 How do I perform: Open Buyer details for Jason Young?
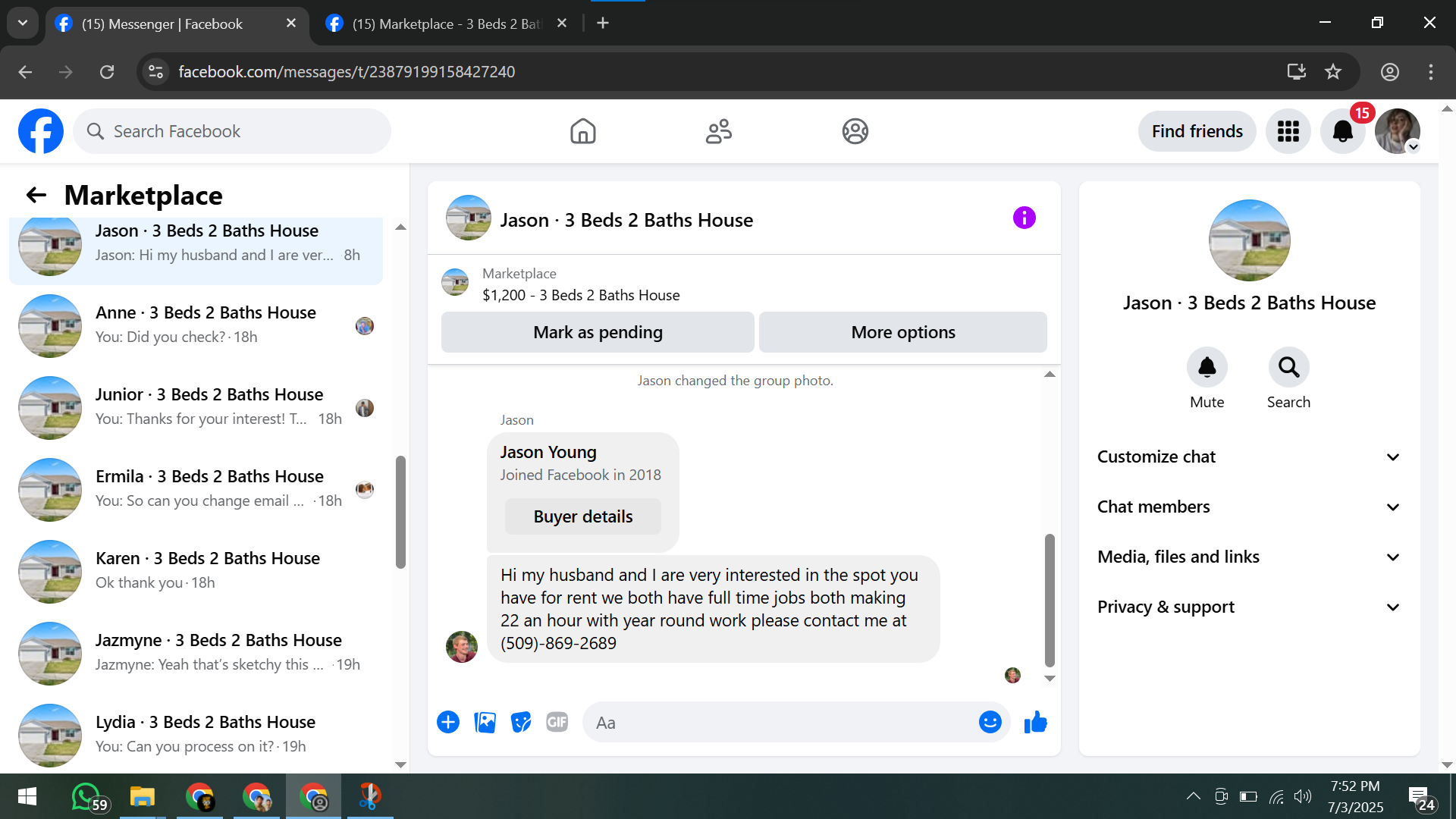[x=582, y=517]
